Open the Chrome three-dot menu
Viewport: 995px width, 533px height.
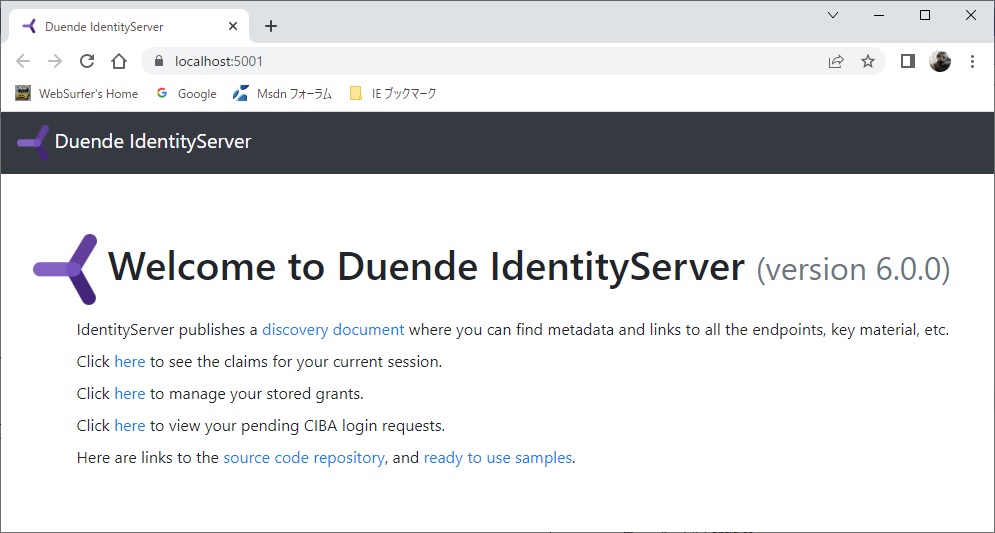click(972, 62)
